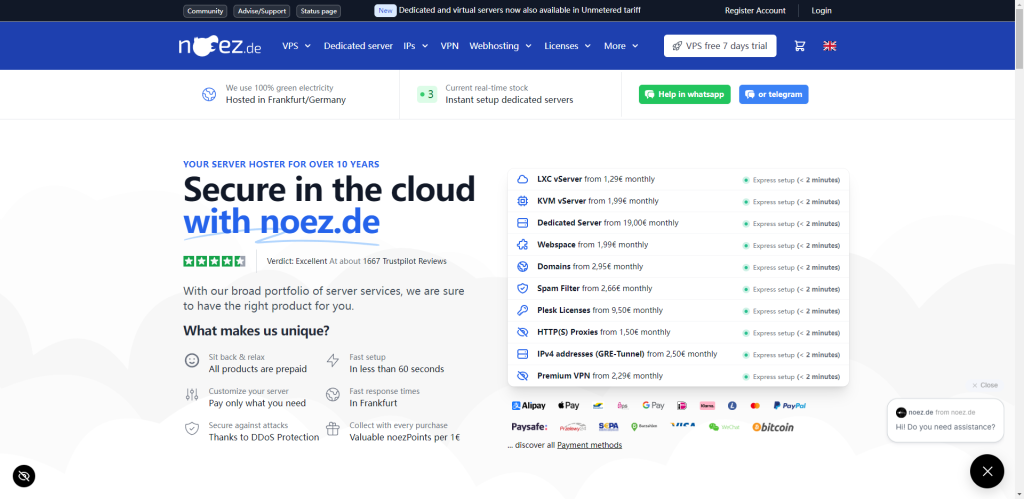This screenshot has width=1024, height=499.
Task: Switch language via the UK flag icon
Action: [x=829, y=46]
